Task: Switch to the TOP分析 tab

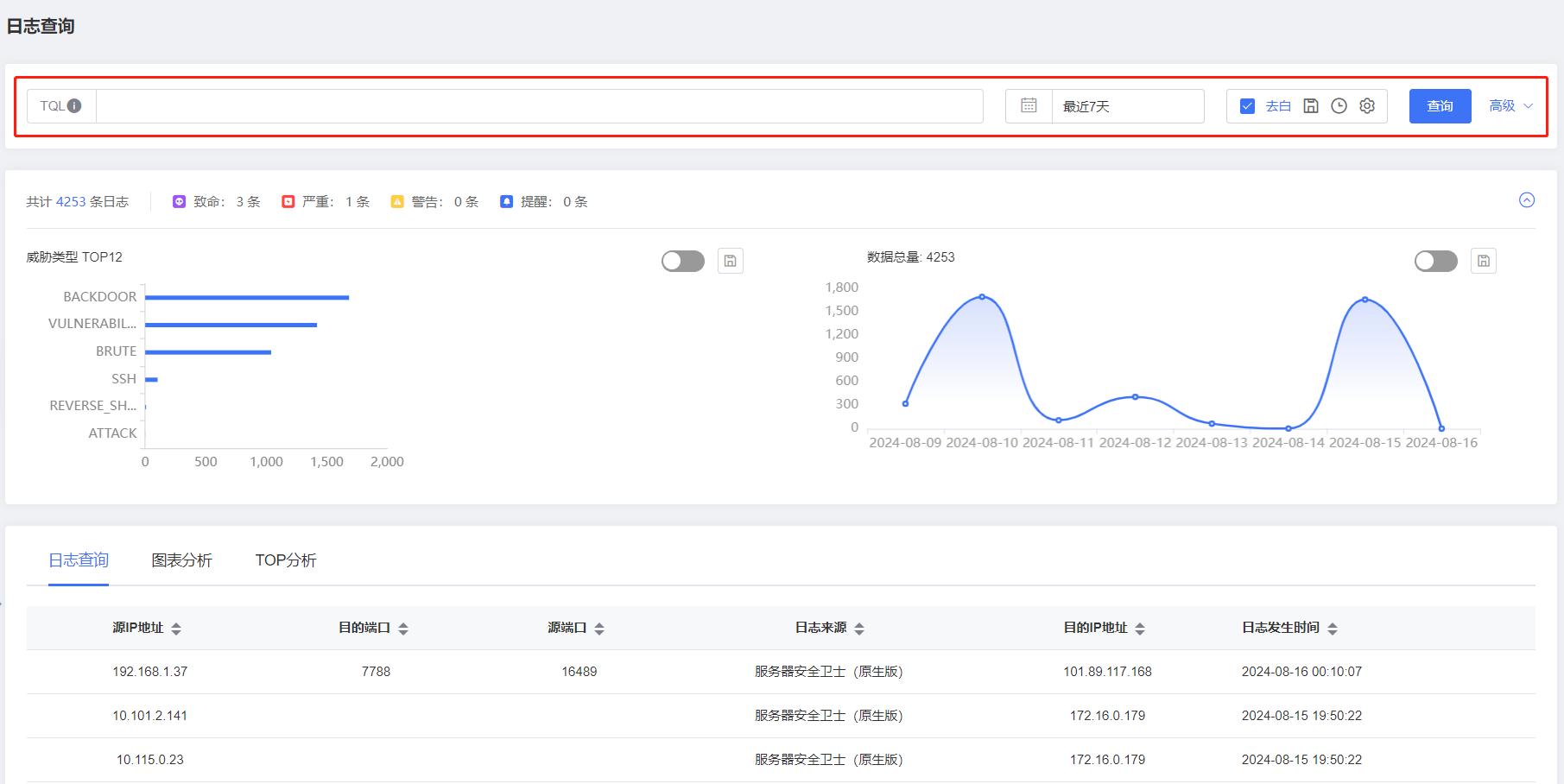Action: tap(286, 560)
